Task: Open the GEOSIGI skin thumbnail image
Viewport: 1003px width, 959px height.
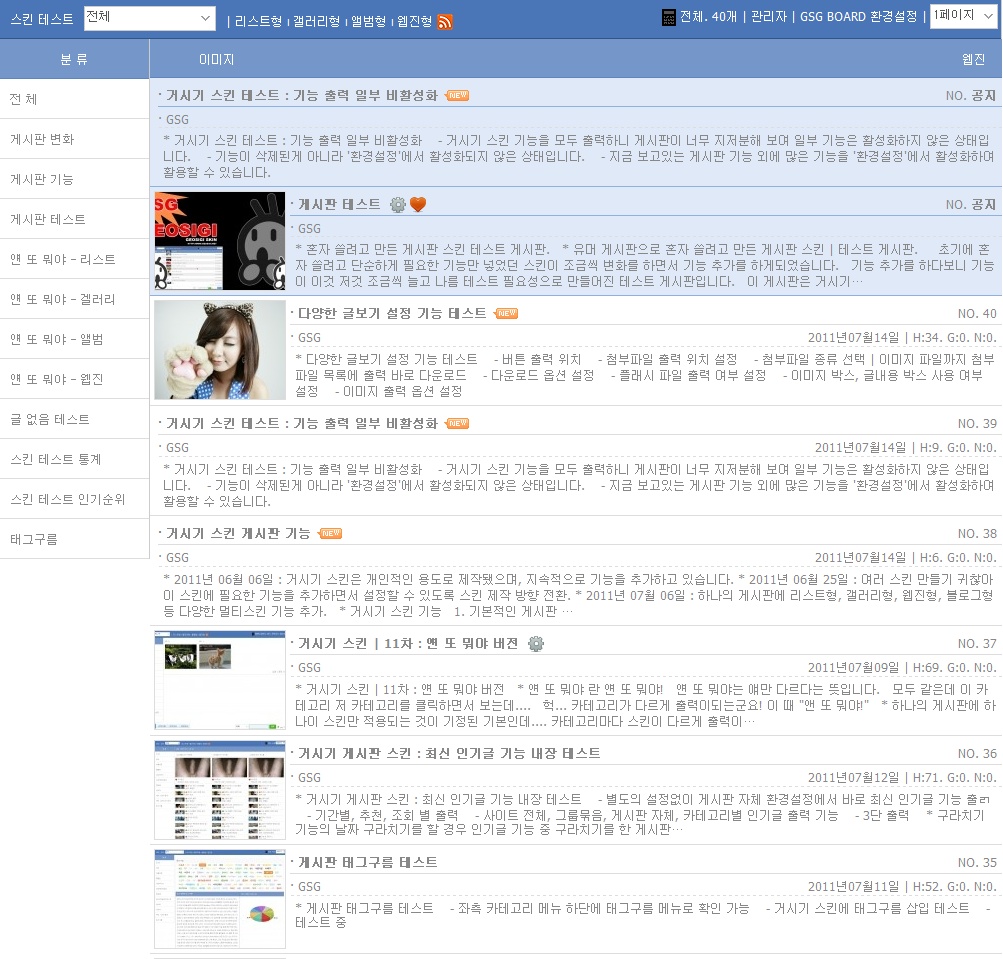Action: click(219, 241)
